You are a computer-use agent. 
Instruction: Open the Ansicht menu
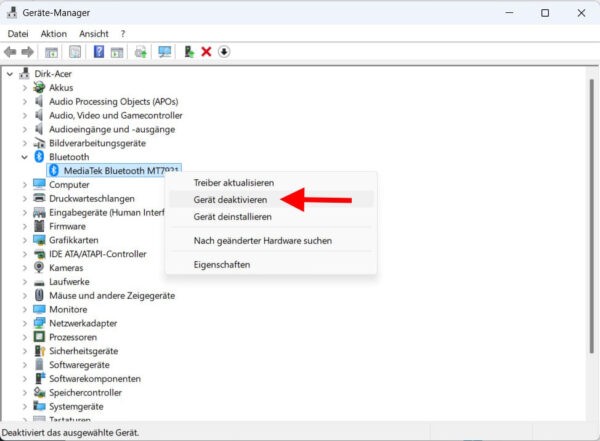pos(94,34)
